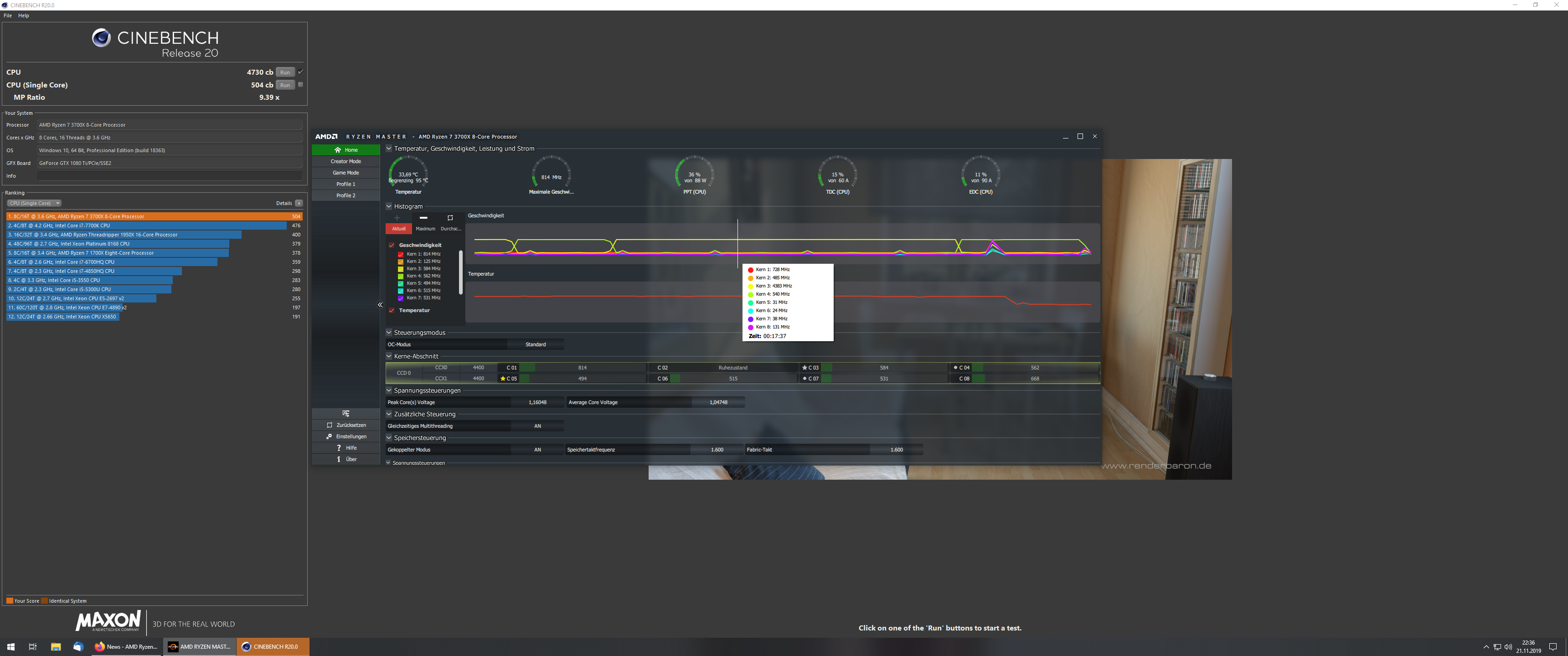This screenshot has height=656, width=1568.
Task: Open Einstellungen via the gear icon
Action: 329,436
